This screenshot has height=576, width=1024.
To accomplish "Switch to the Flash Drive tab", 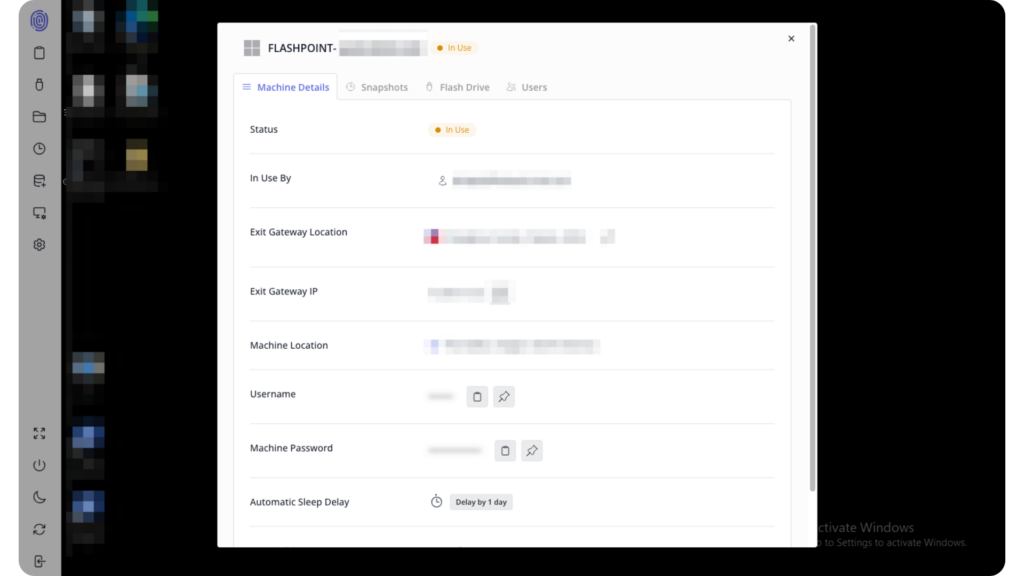I will (457, 87).
